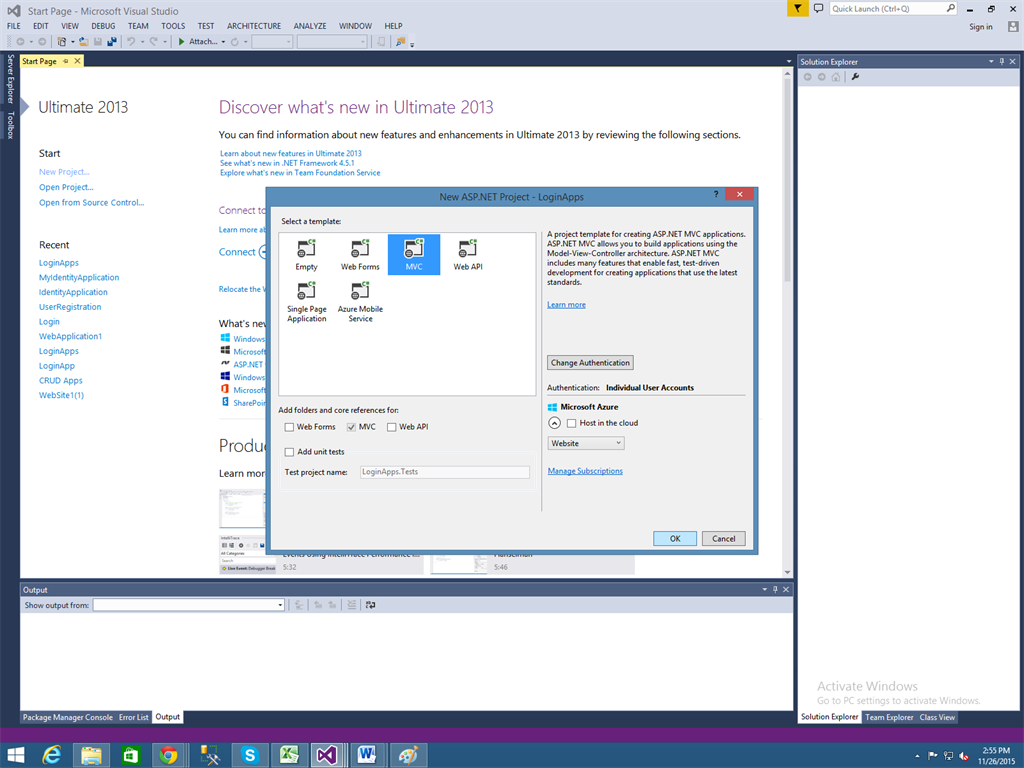The width and height of the screenshot is (1024, 768).
Task: Open the DEBUG menu
Action: (103, 26)
